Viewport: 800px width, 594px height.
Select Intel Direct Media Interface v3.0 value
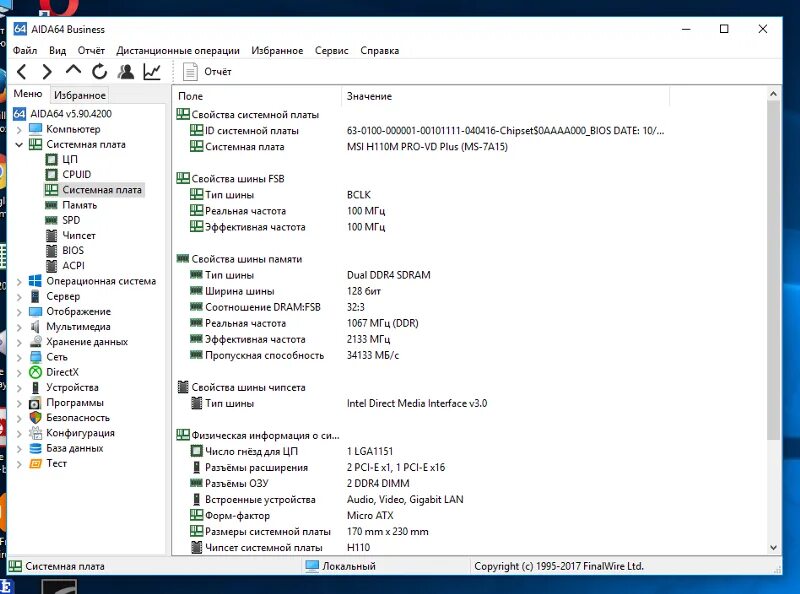tap(417, 403)
